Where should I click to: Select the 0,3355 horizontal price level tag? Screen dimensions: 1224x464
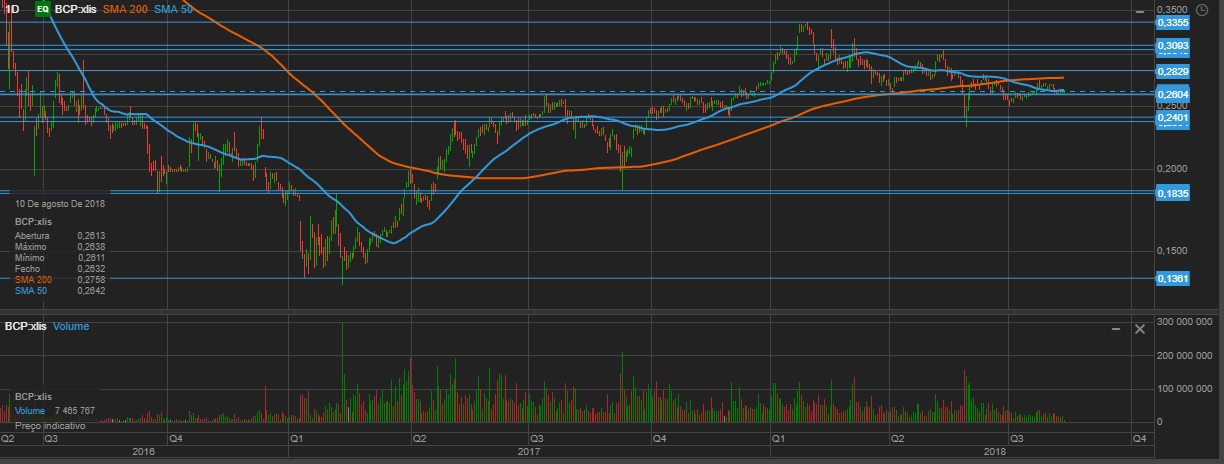pos(1172,22)
